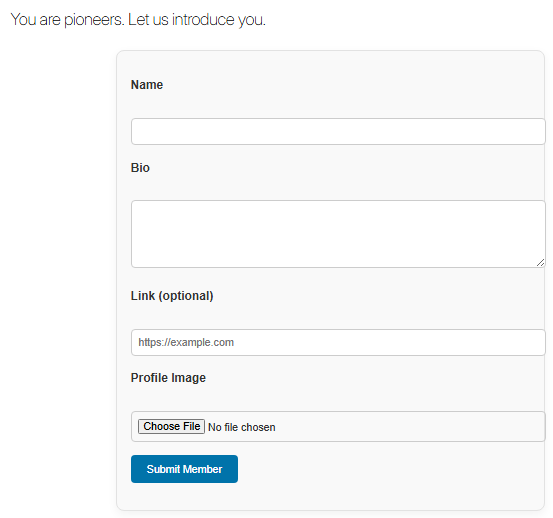Click the word "pioneers" in heading
This screenshot has width=553, height=518.
(x=93, y=20)
